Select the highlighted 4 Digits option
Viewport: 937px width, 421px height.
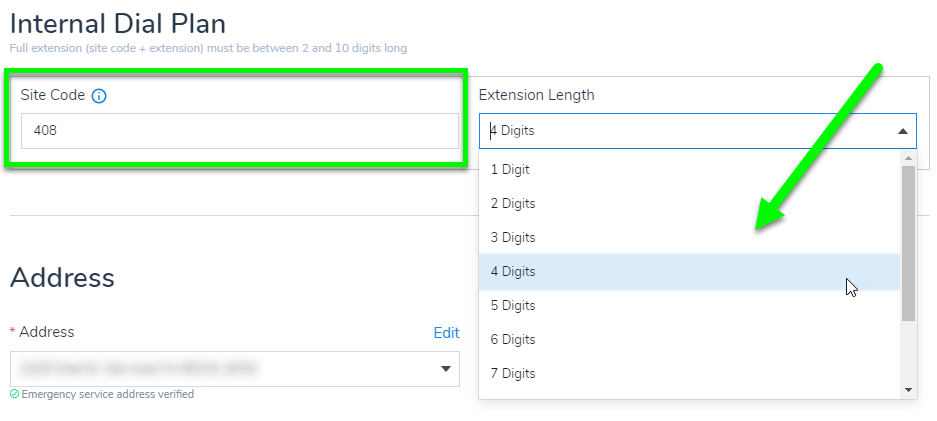tap(513, 271)
